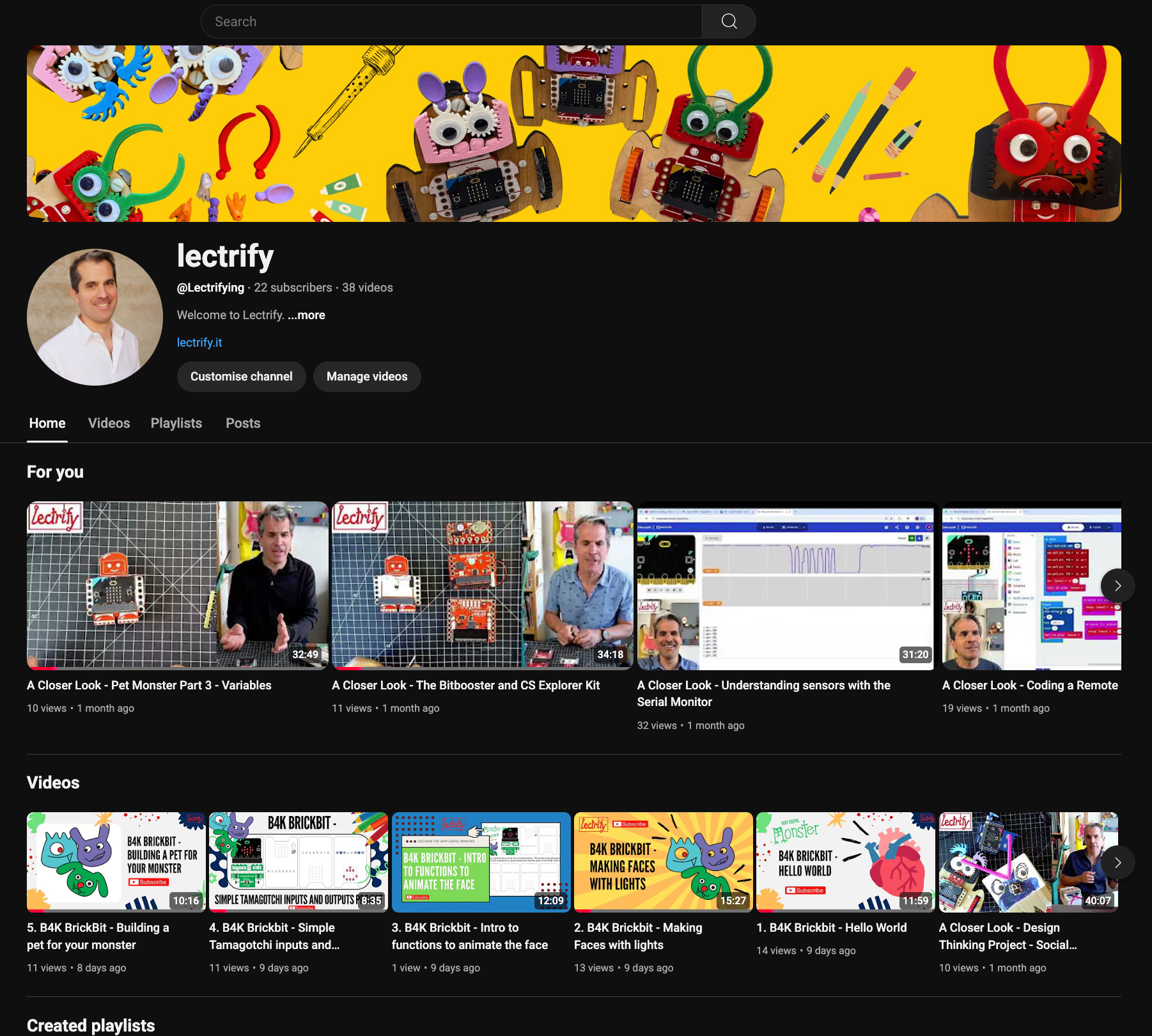This screenshot has height=1036, width=1152.
Task: Open Design Thinking Project video thumbnail
Action: coord(1028,862)
